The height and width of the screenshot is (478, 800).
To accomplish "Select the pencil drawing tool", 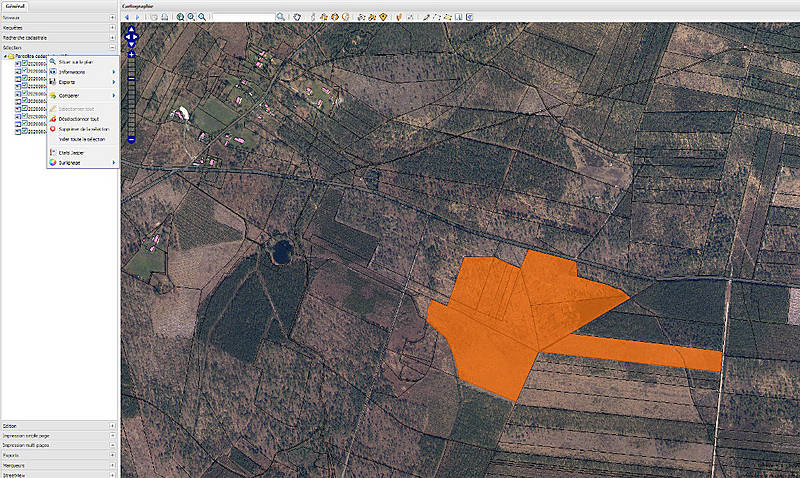I will point(426,17).
